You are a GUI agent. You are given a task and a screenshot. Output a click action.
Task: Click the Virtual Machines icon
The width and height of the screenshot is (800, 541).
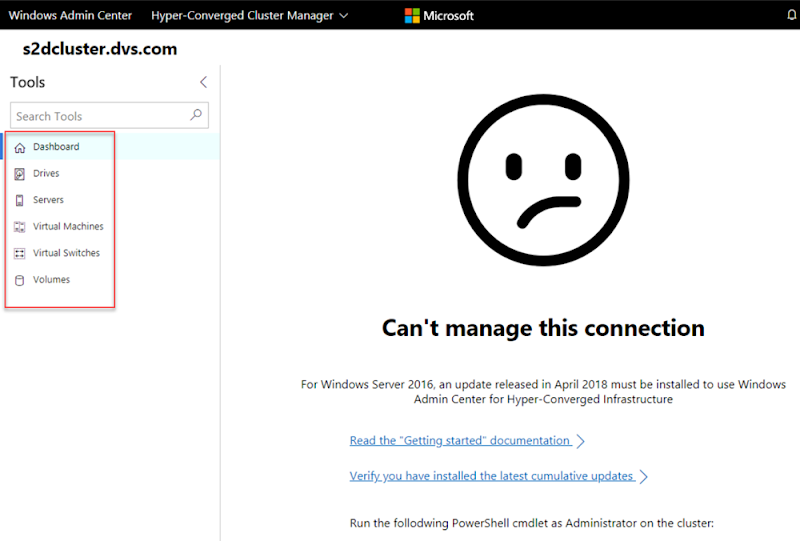[x=19, y=227]
